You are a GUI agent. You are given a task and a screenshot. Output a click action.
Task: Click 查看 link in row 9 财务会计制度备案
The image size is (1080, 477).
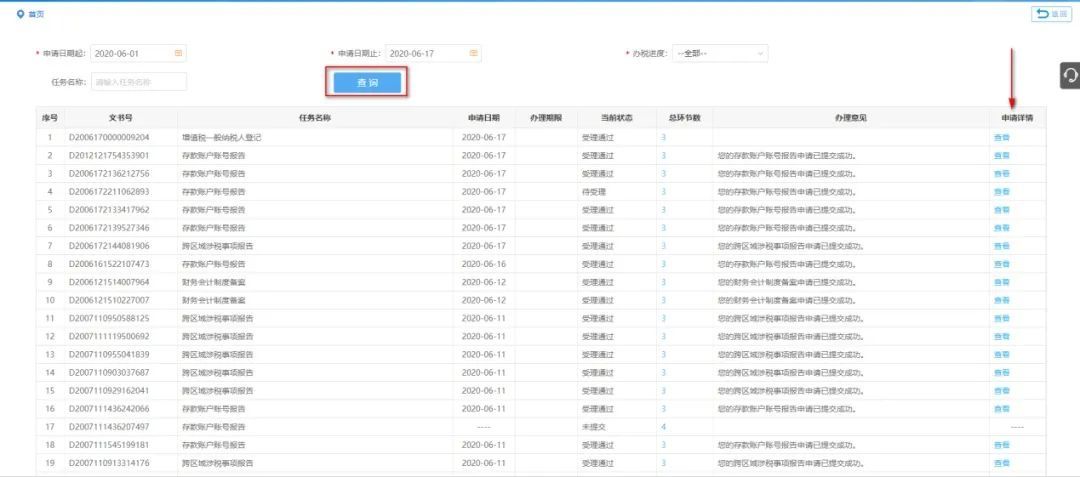1001,282
